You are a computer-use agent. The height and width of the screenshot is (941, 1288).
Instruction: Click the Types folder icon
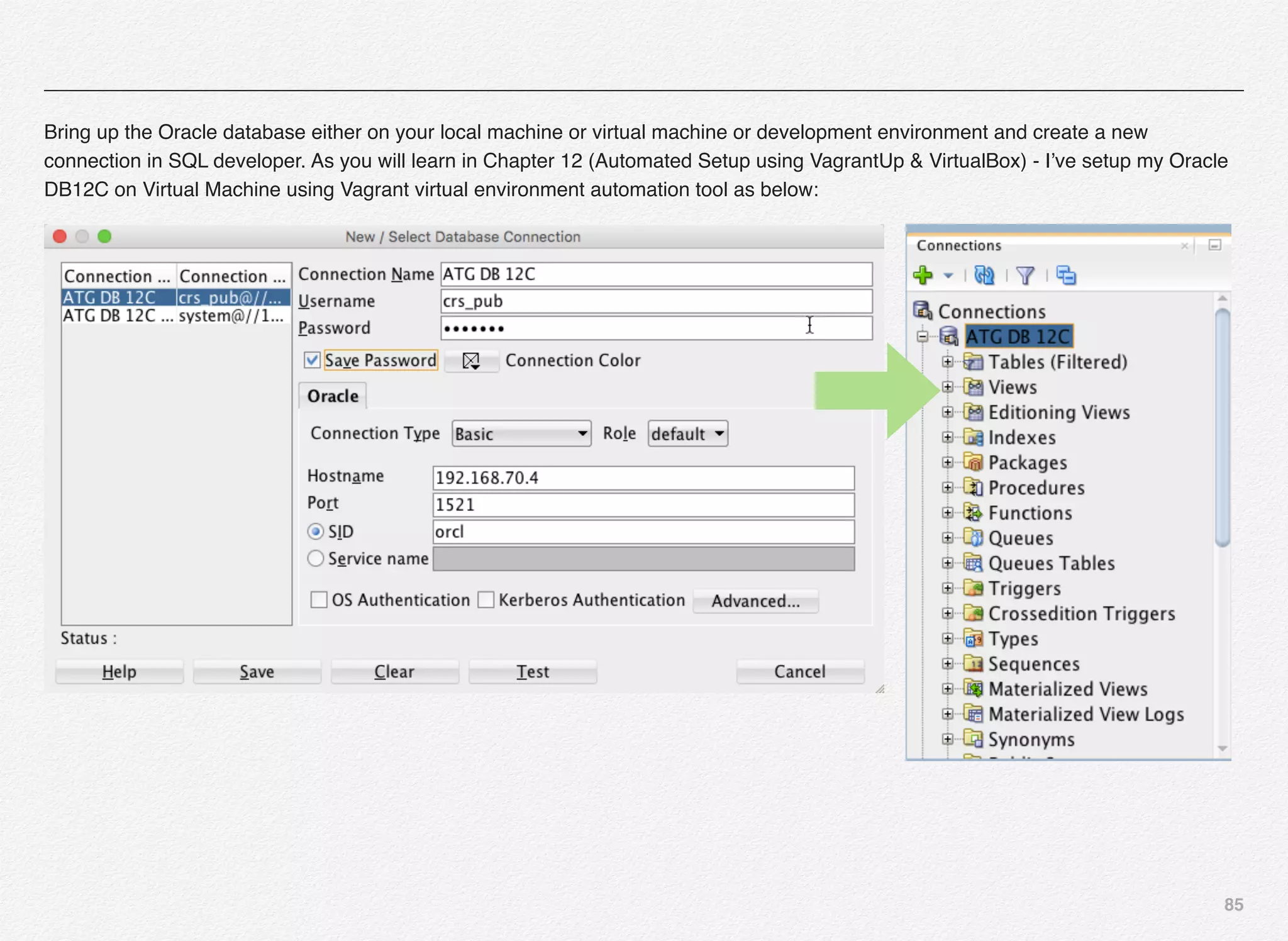tap(973, 638)
